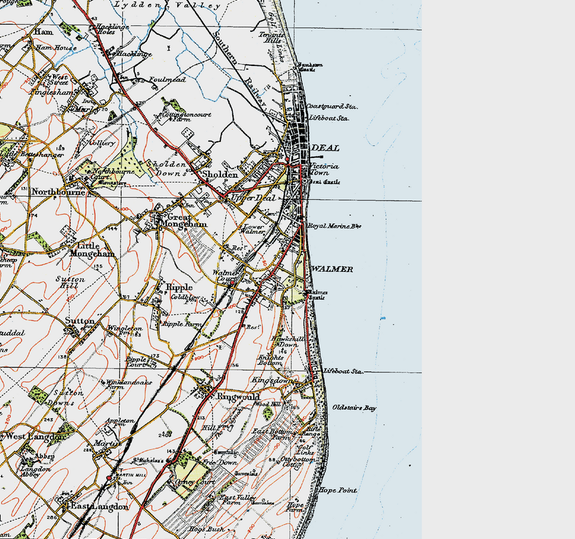The height and width of the screenshot is (539, 575).
Task: Click the Royal Marine Bks label
Action: (x=335, y=226)
